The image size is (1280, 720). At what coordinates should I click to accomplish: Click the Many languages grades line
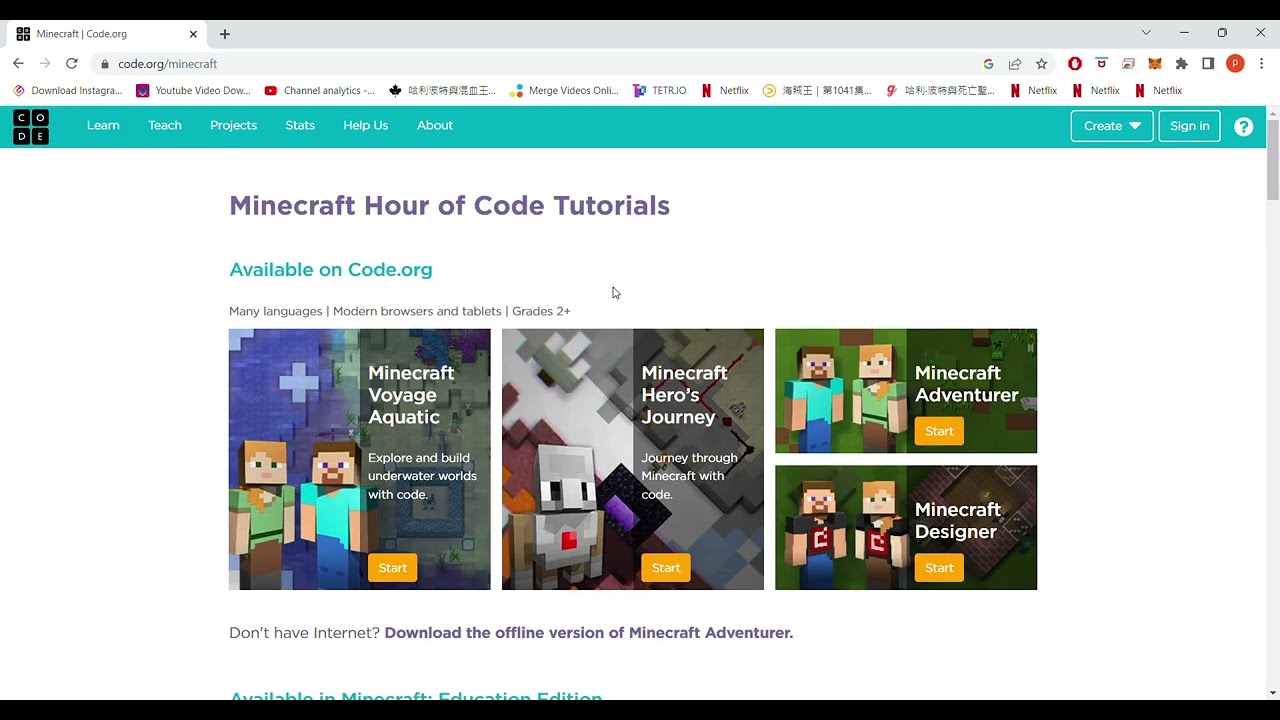pos(400,311)
